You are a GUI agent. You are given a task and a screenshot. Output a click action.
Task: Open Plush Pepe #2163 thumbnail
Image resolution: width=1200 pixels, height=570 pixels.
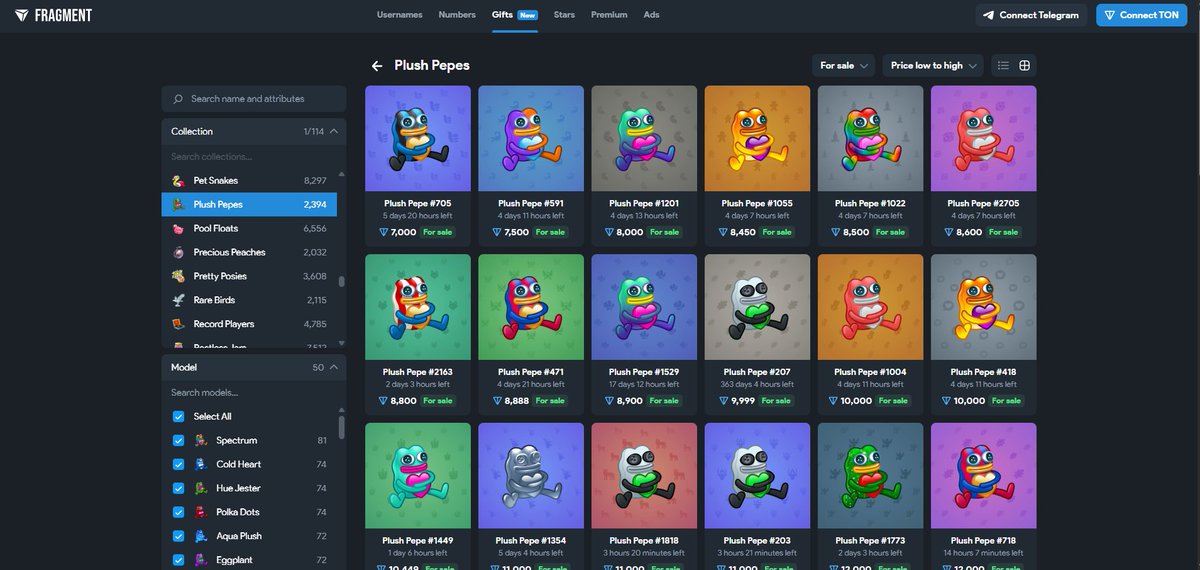tap(418, 307)
